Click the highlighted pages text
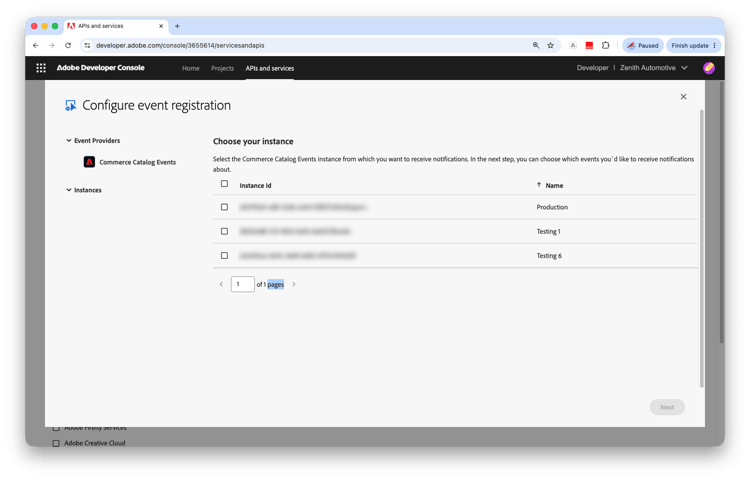Screen dimensions: 750x480 [276, 284]
